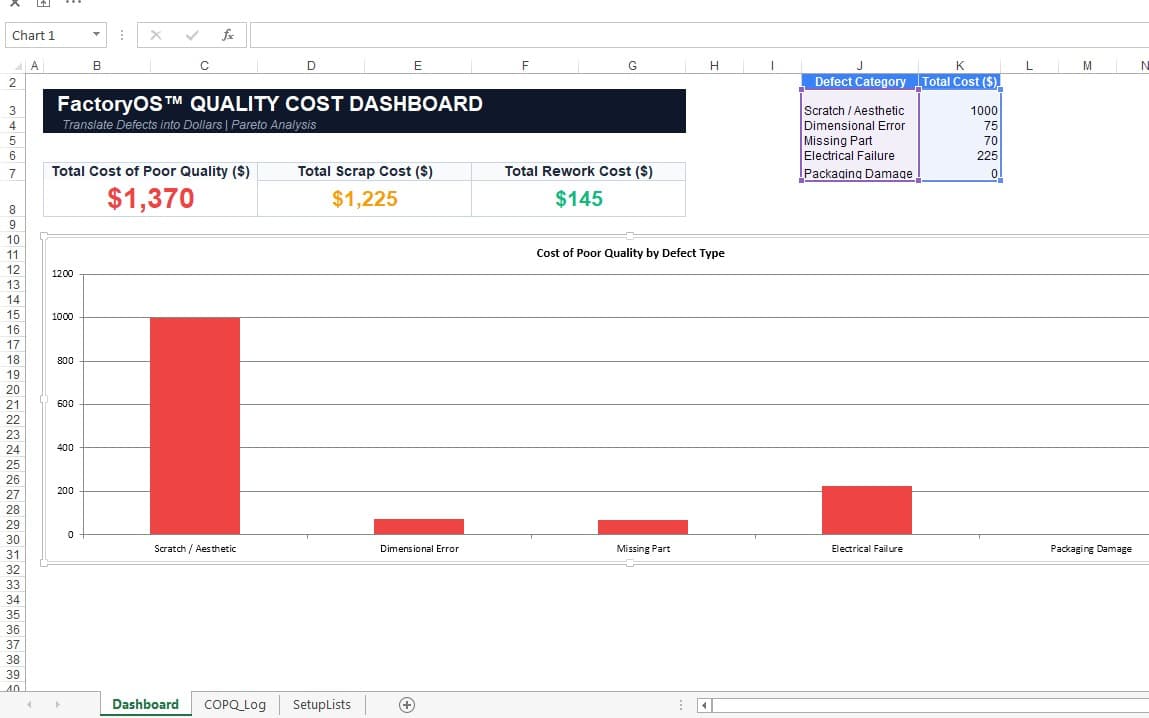Image resolution: width=1149 pixels, height=718 pixels.
Task: Click the previous sheet navigation arrow
Action: point(29,705)
